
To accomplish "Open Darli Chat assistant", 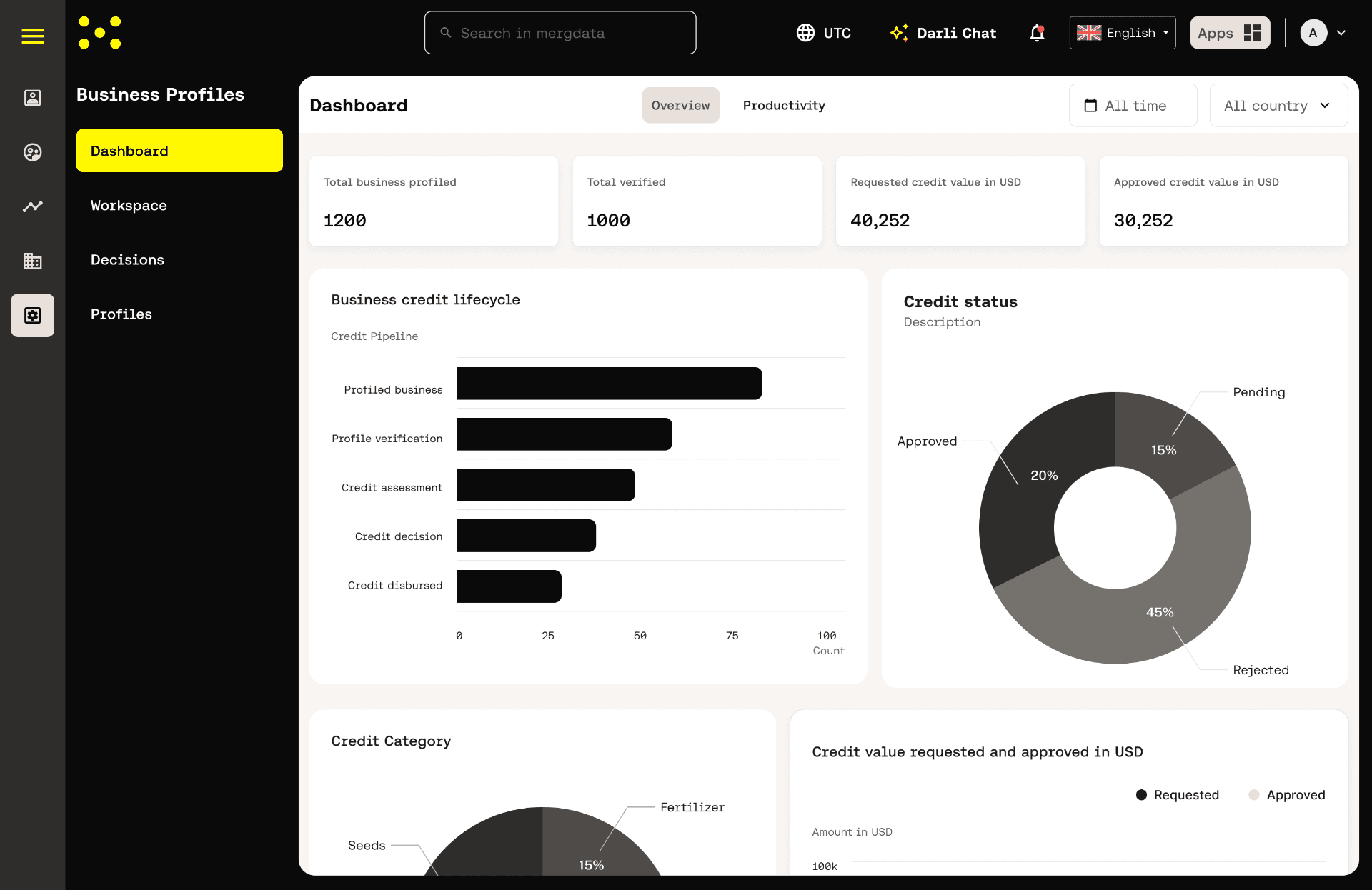I will (943, 33).
